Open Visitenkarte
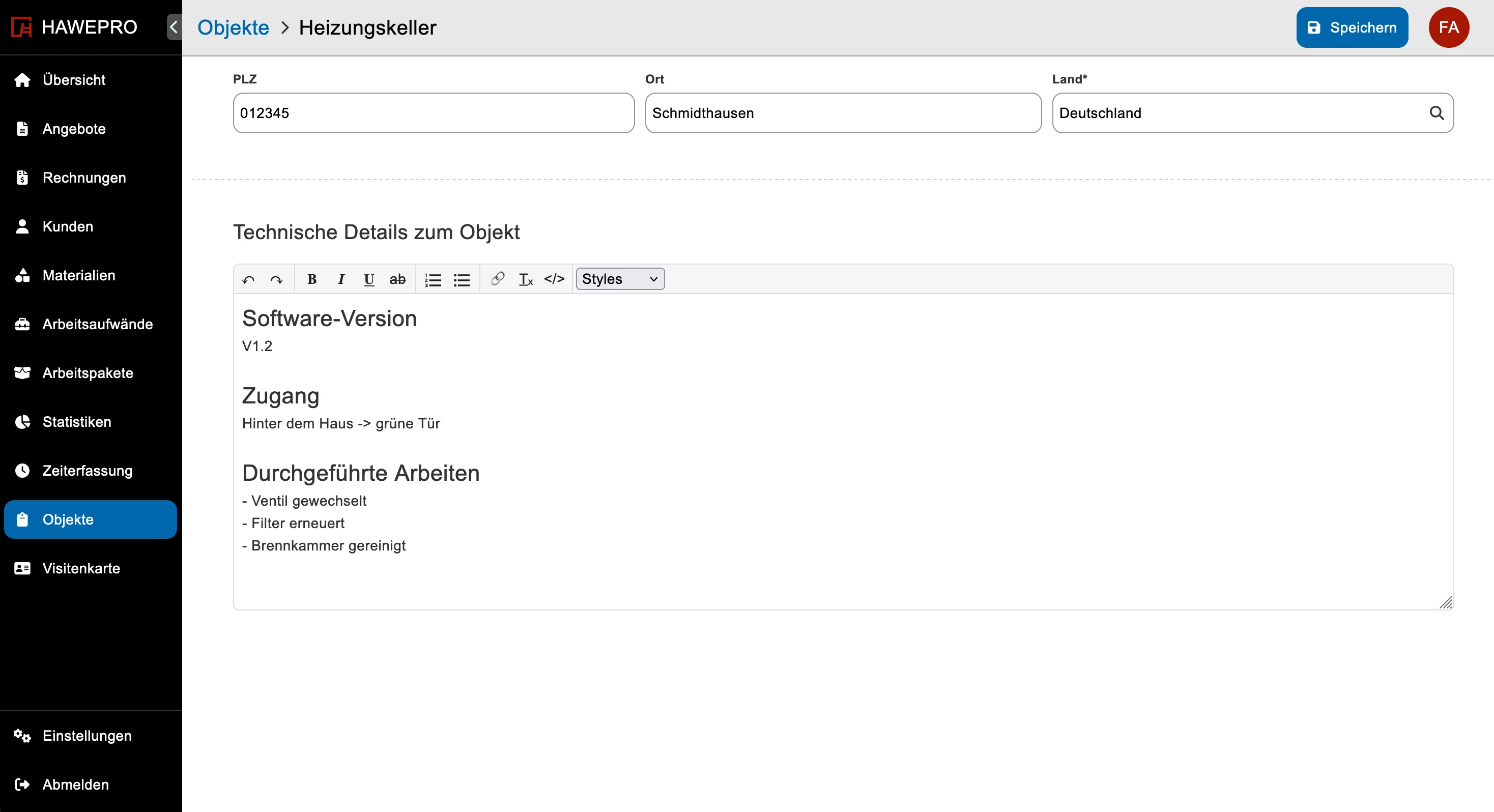 91,568
